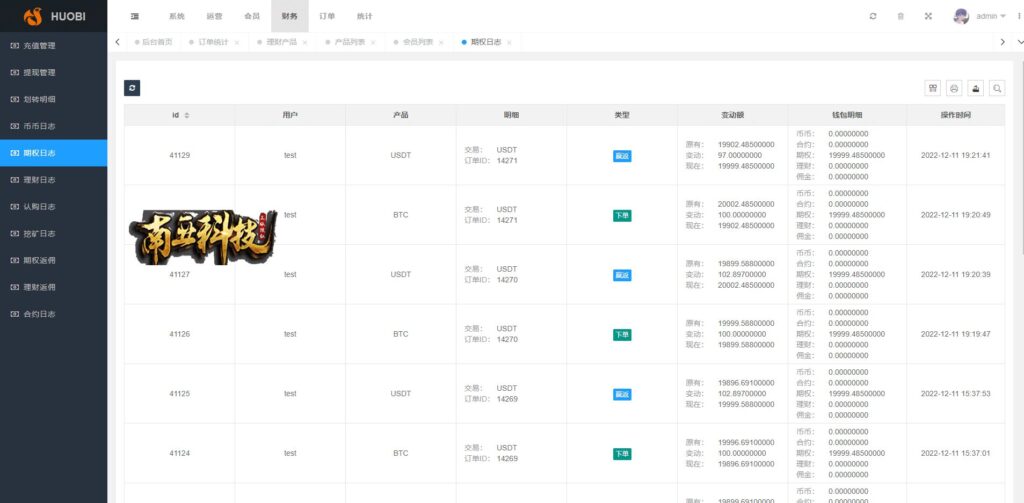
Task: Click the trash (clear cache) icon in header
Action: click(x=901, y=16)
